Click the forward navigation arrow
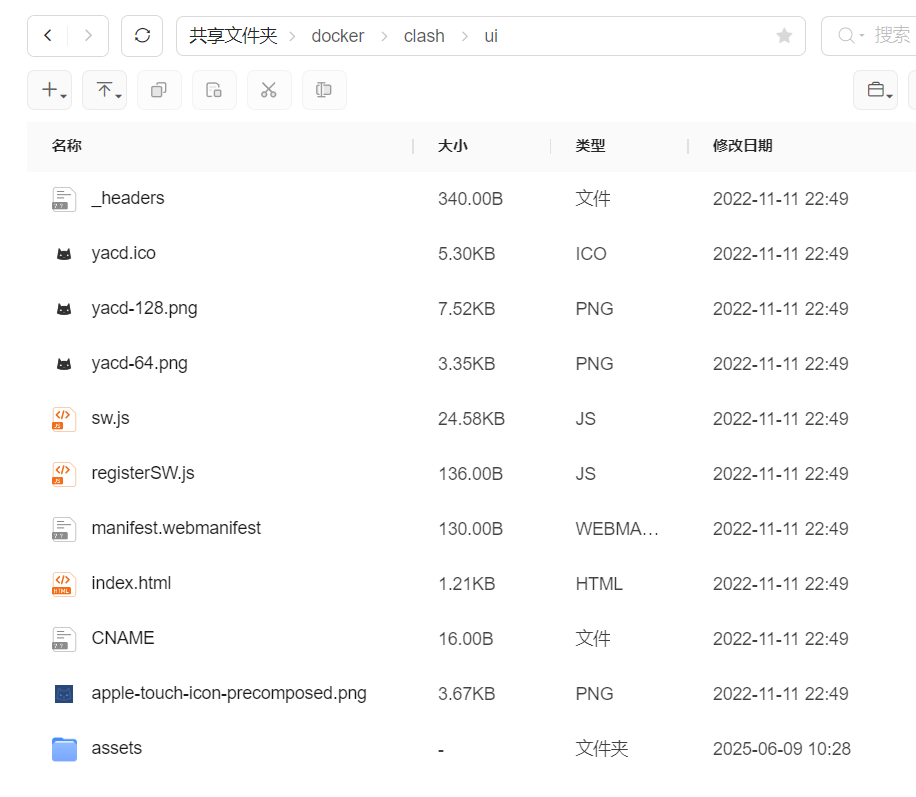916x797 pixels. click(x=88, y=36)
